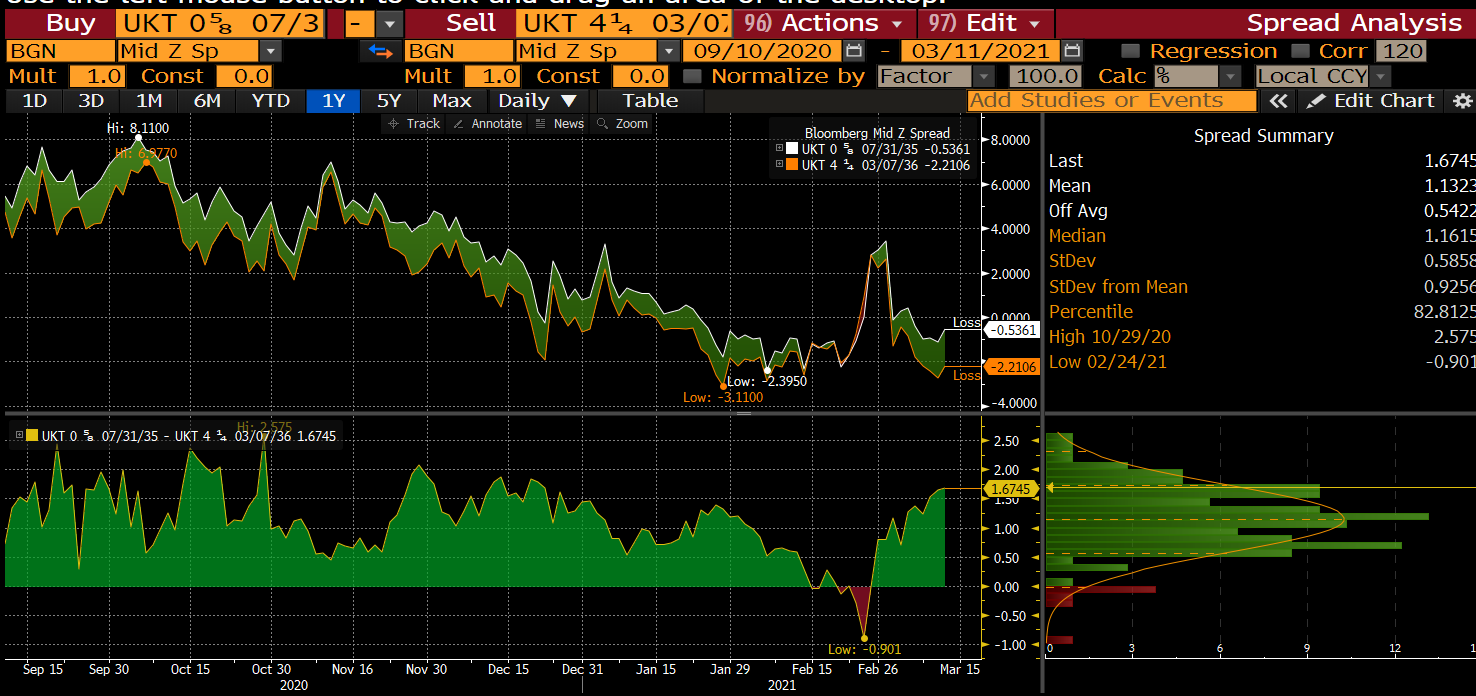1476x696 pixels.
Task: Open chart settings gear icon
Action: (1463, 101)
